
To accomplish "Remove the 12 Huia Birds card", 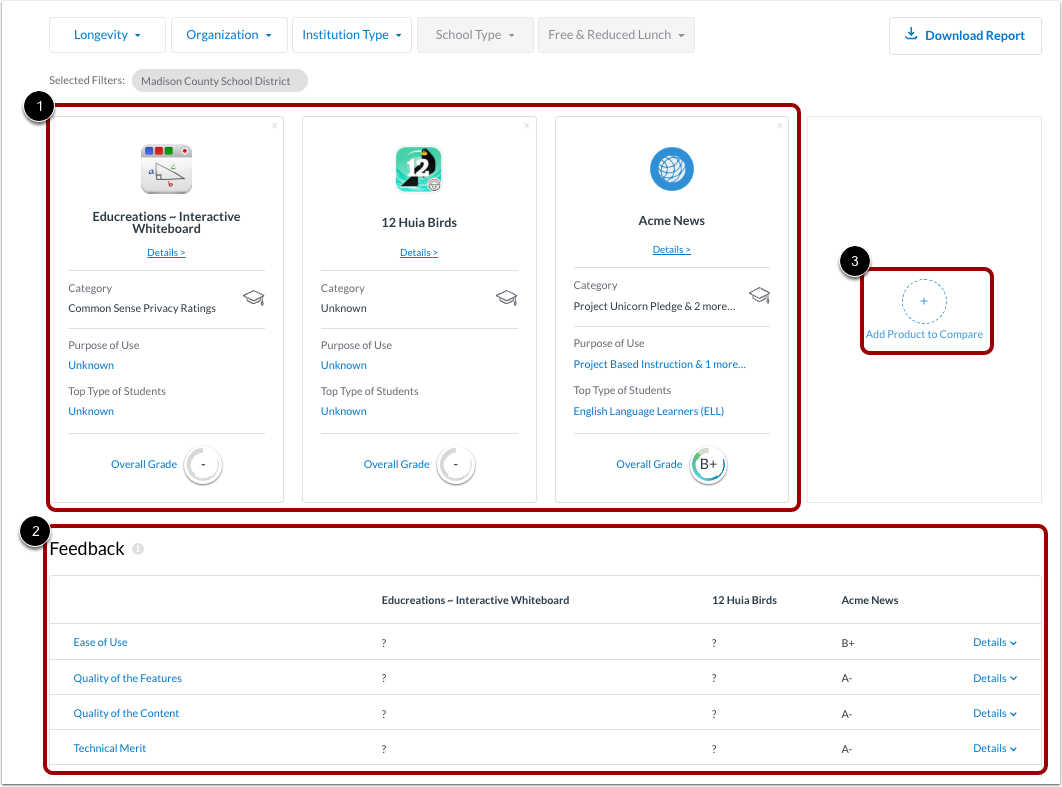I will 526,125.
